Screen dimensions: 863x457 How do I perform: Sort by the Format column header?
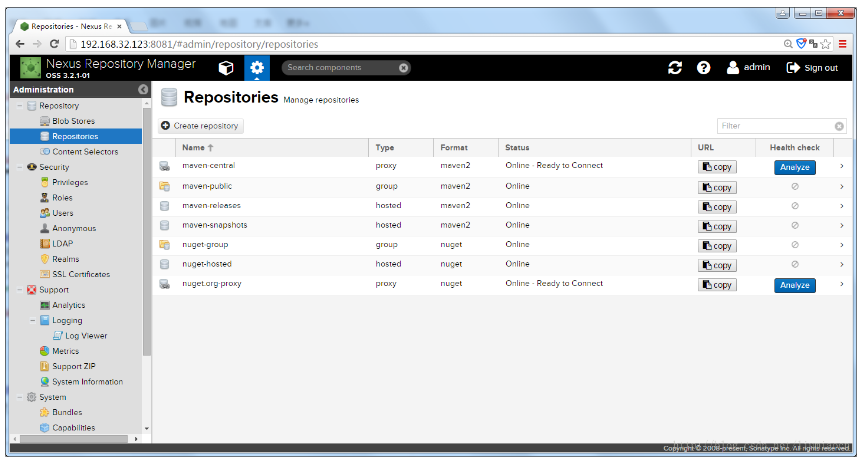coord(466,148)
